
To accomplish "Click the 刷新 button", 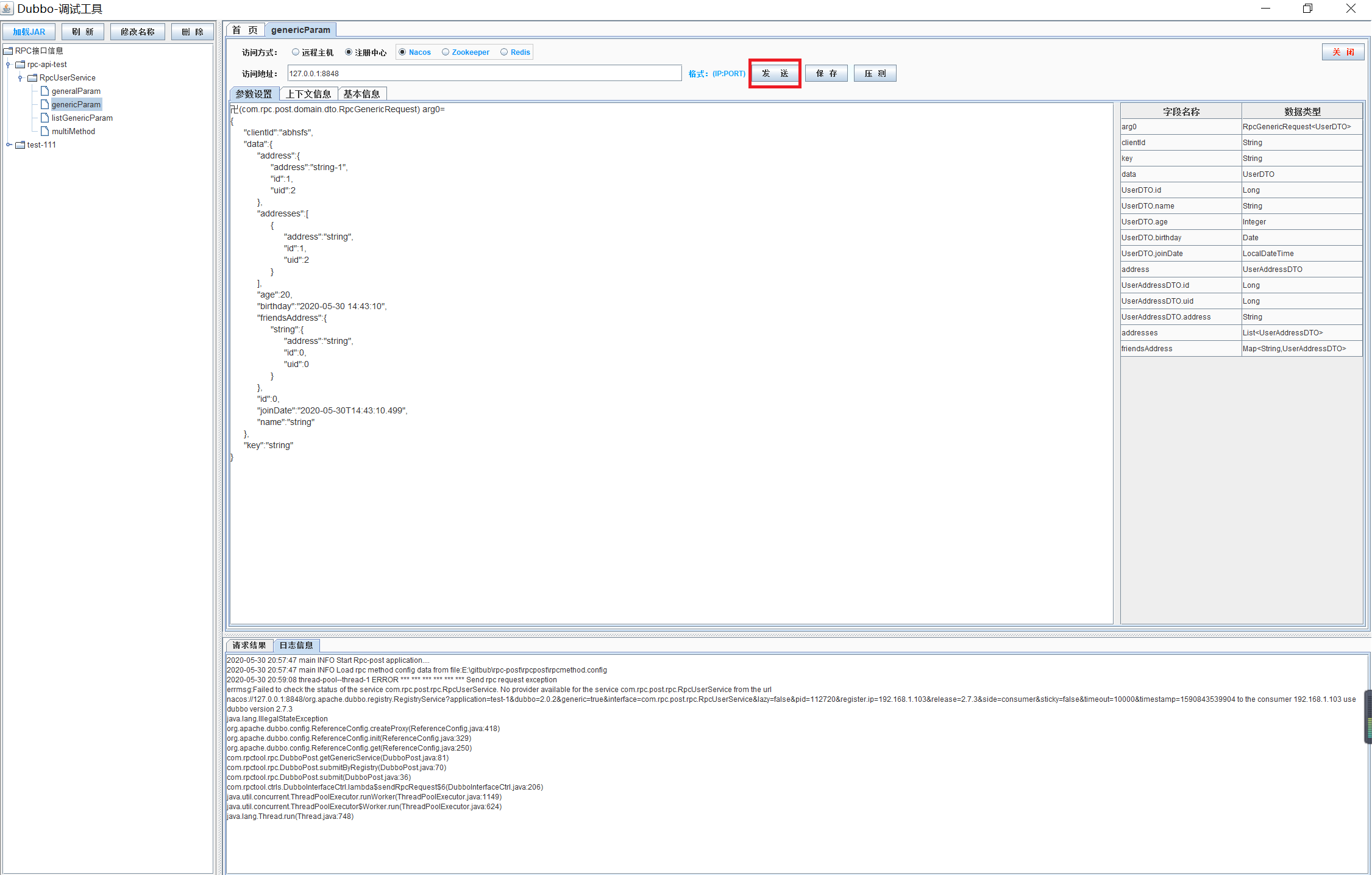I will (x=83, y=32).
